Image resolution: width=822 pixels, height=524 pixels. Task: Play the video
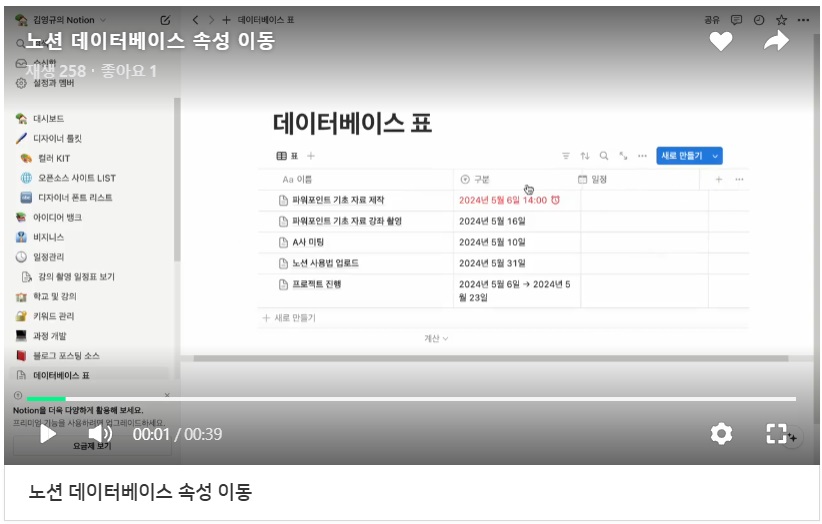(x=48, y=434)
